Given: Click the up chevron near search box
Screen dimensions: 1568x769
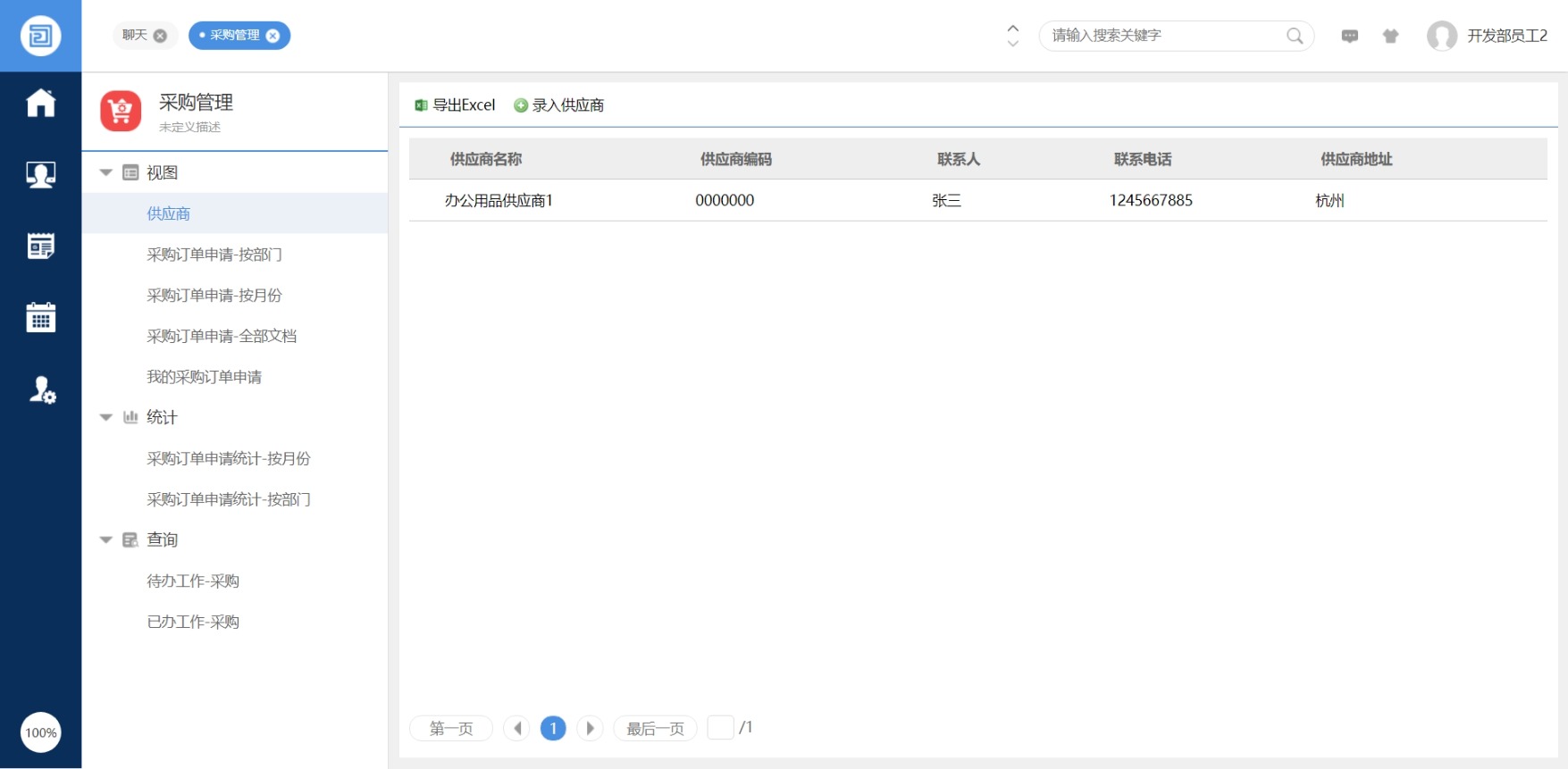Looking at the screenshot, I should (1013, 28).
